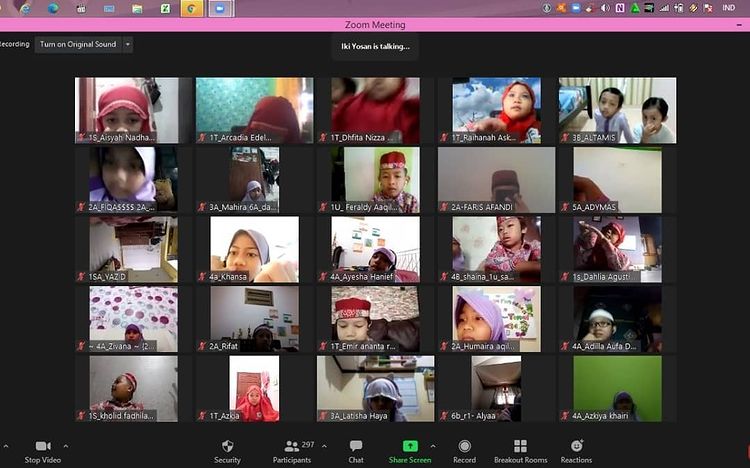Open the Security shield options
Screen dimensions: 750x468
pos(227,446)
